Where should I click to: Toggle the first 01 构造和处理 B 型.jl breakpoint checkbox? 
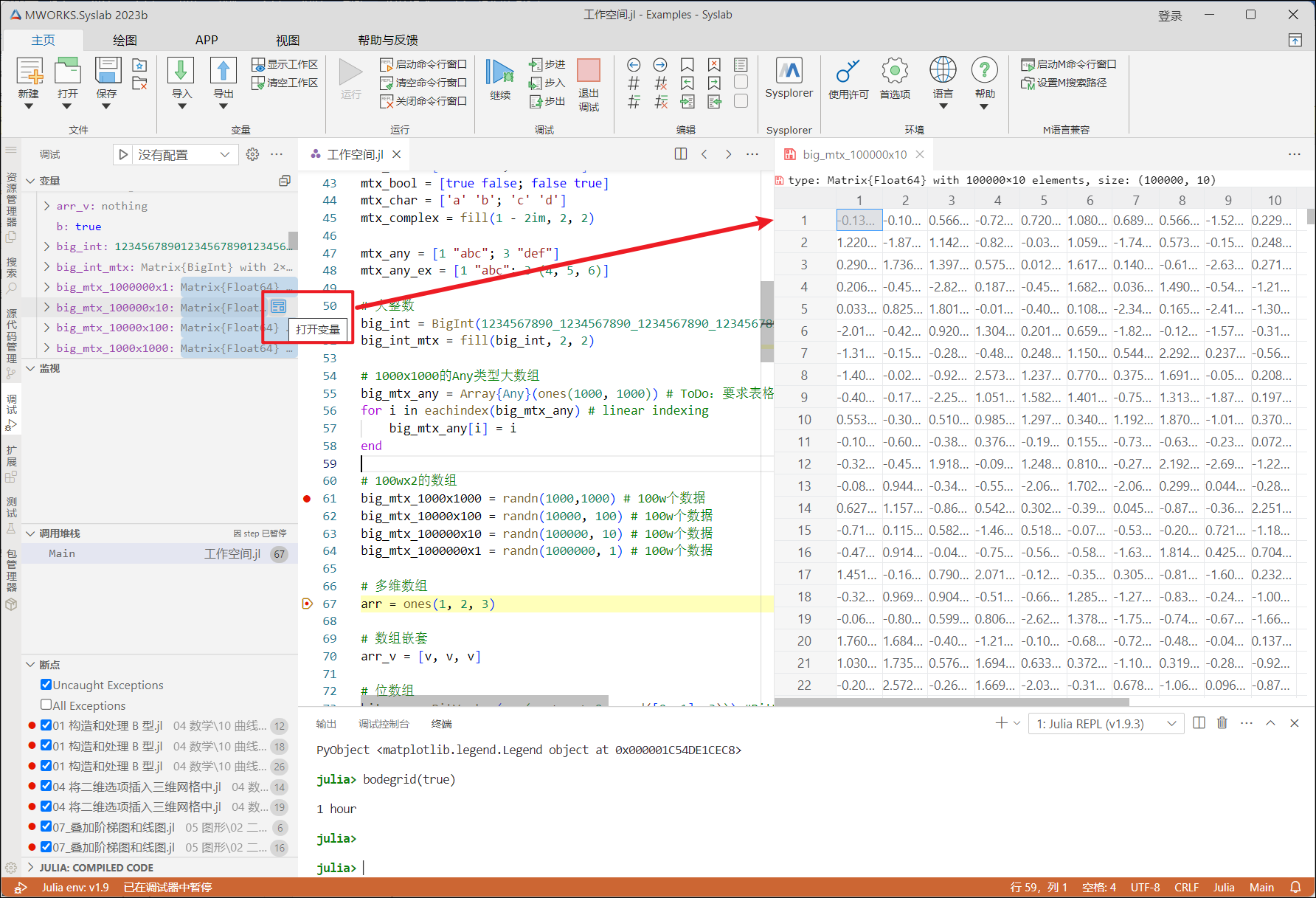[46, 725]
